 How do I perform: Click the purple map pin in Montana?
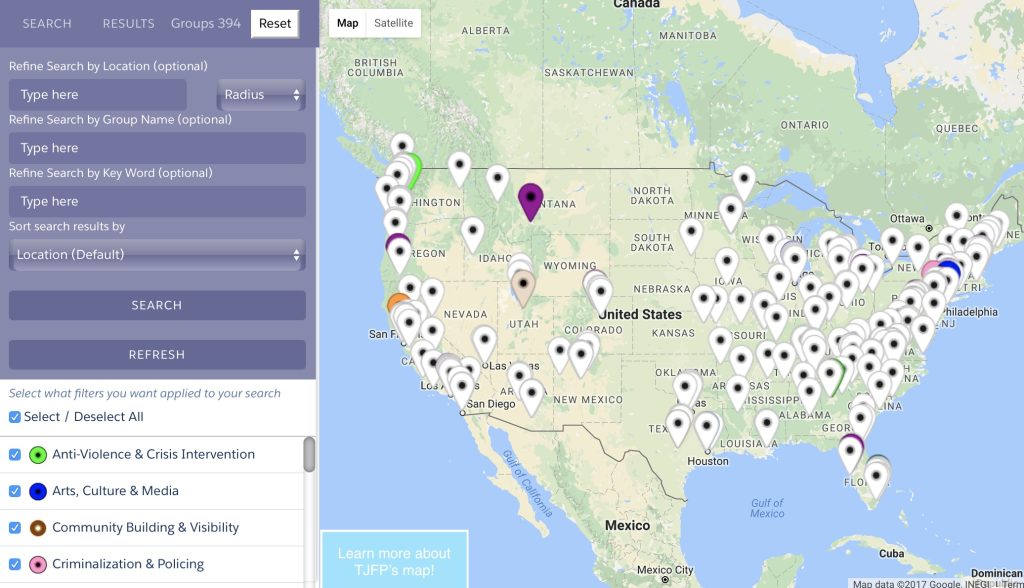[530, 201]
